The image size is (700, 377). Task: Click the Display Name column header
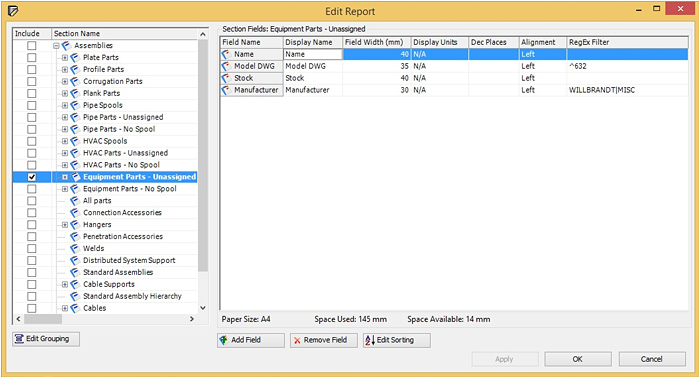pos(313,42)
